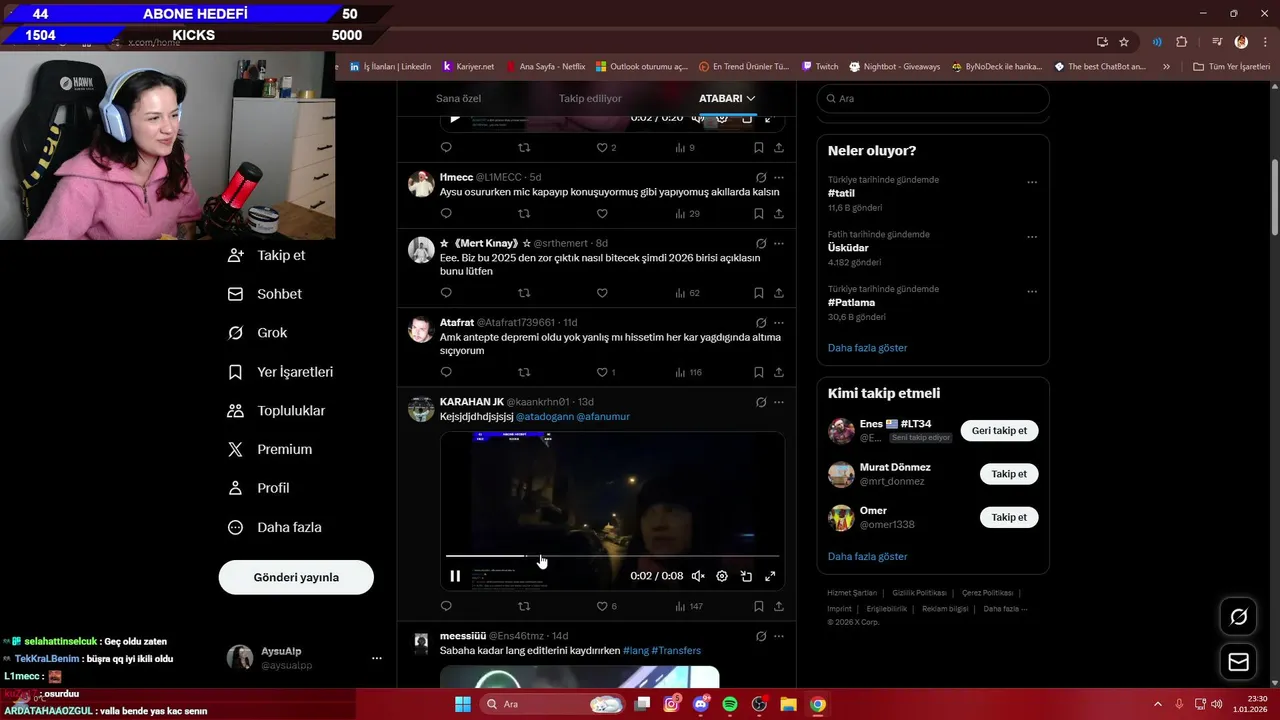Open Spotify from the taskbar

(x=730, y=704)
